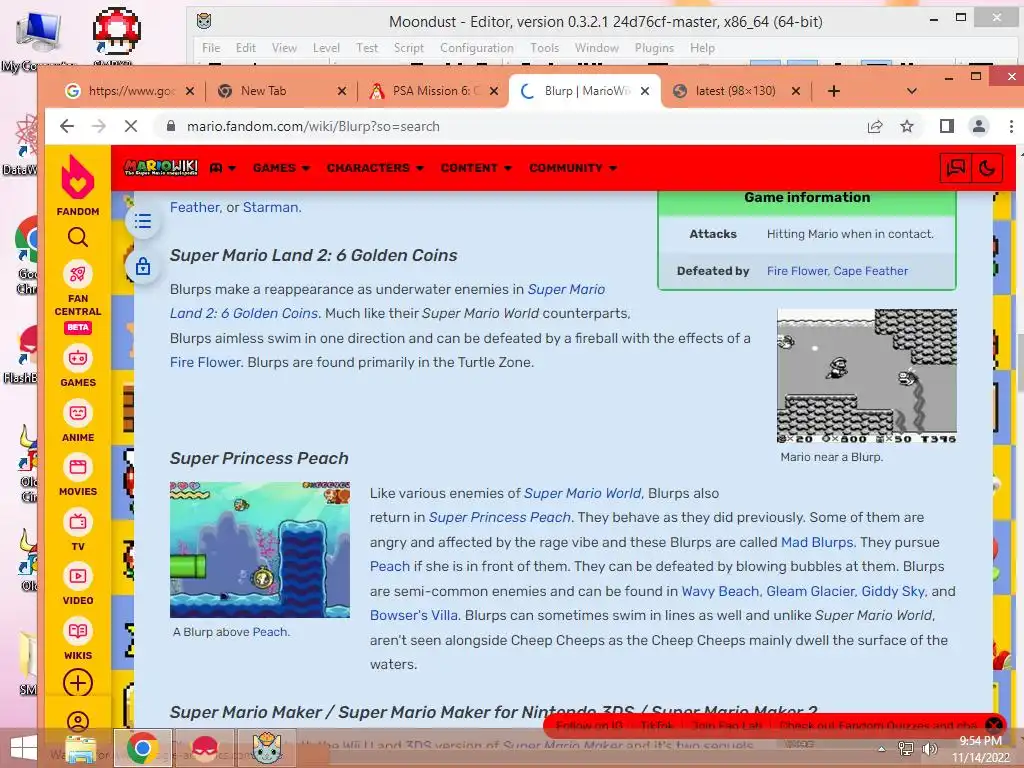Expand the COMMUNITY dropdown

[573, 168]
